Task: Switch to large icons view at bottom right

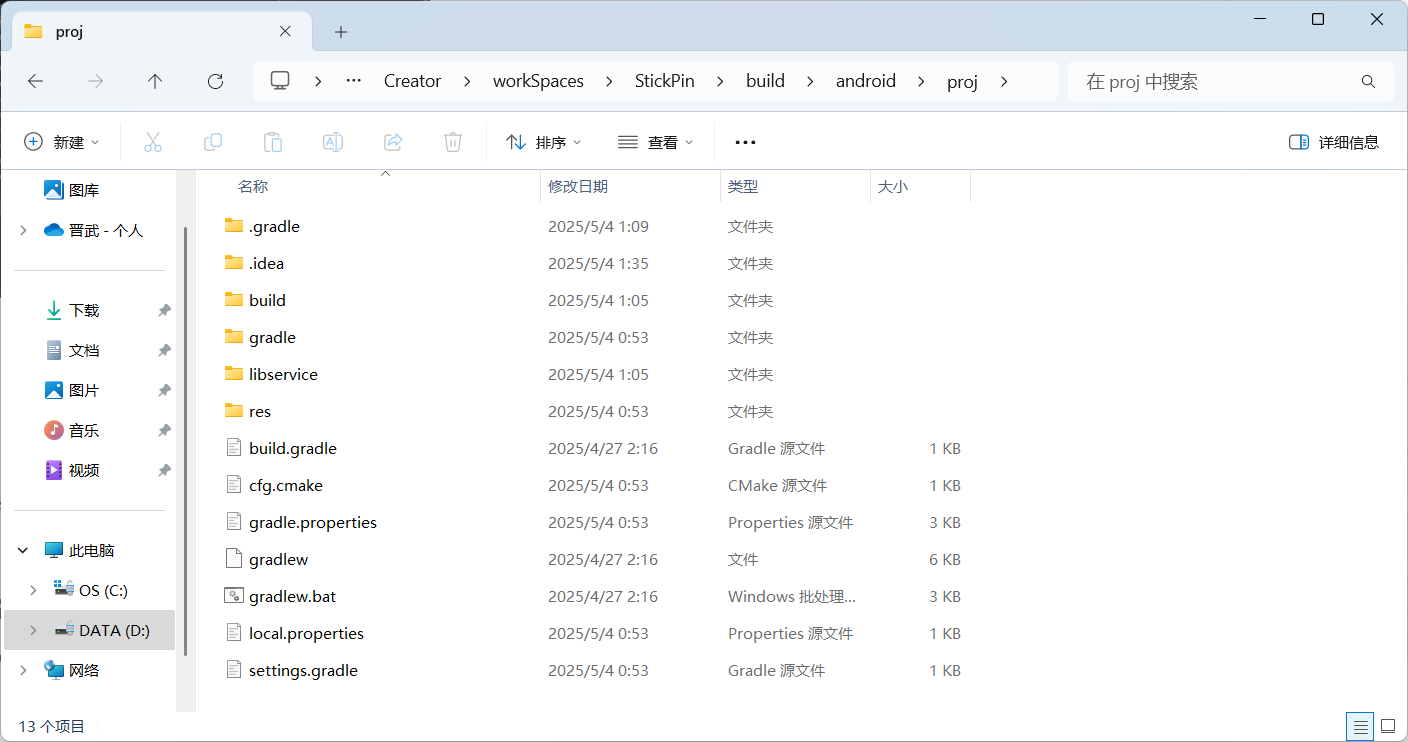Action: tap(1387, 726)
